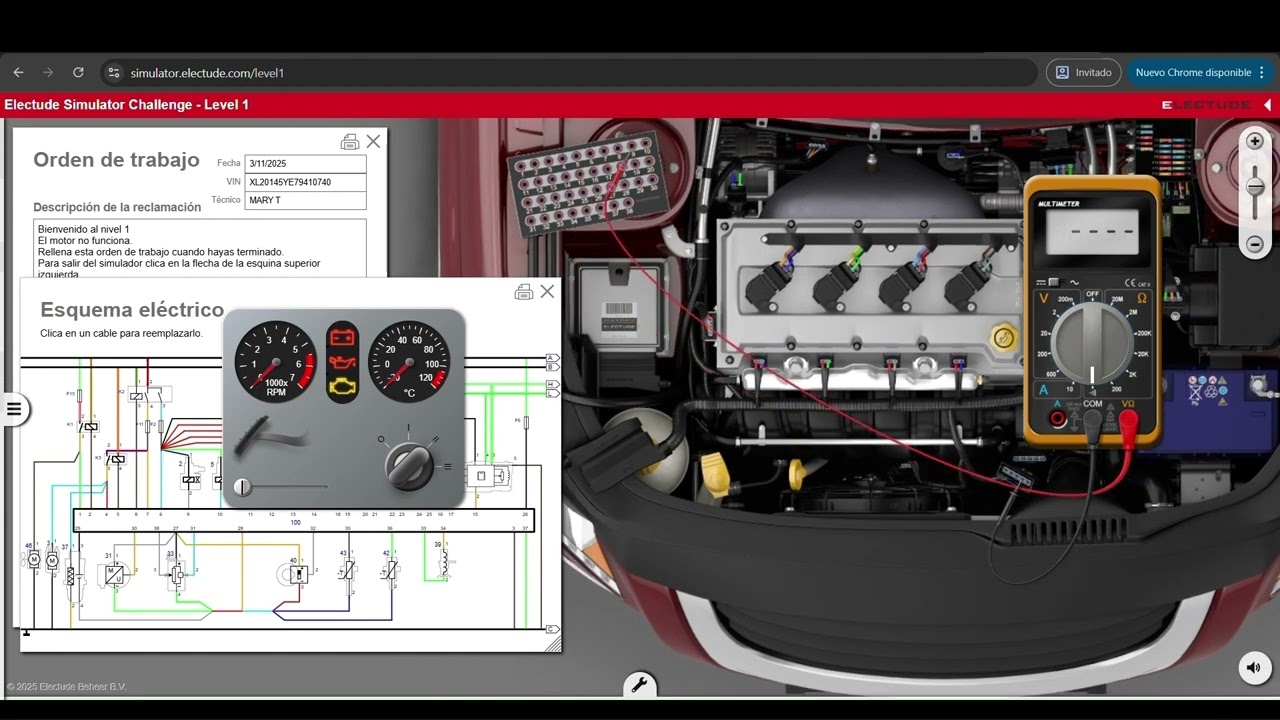Click the zoom slider handle
Image resolution: width=1280 pixels, height=720 pixels.
click(x=1255, y=187)
